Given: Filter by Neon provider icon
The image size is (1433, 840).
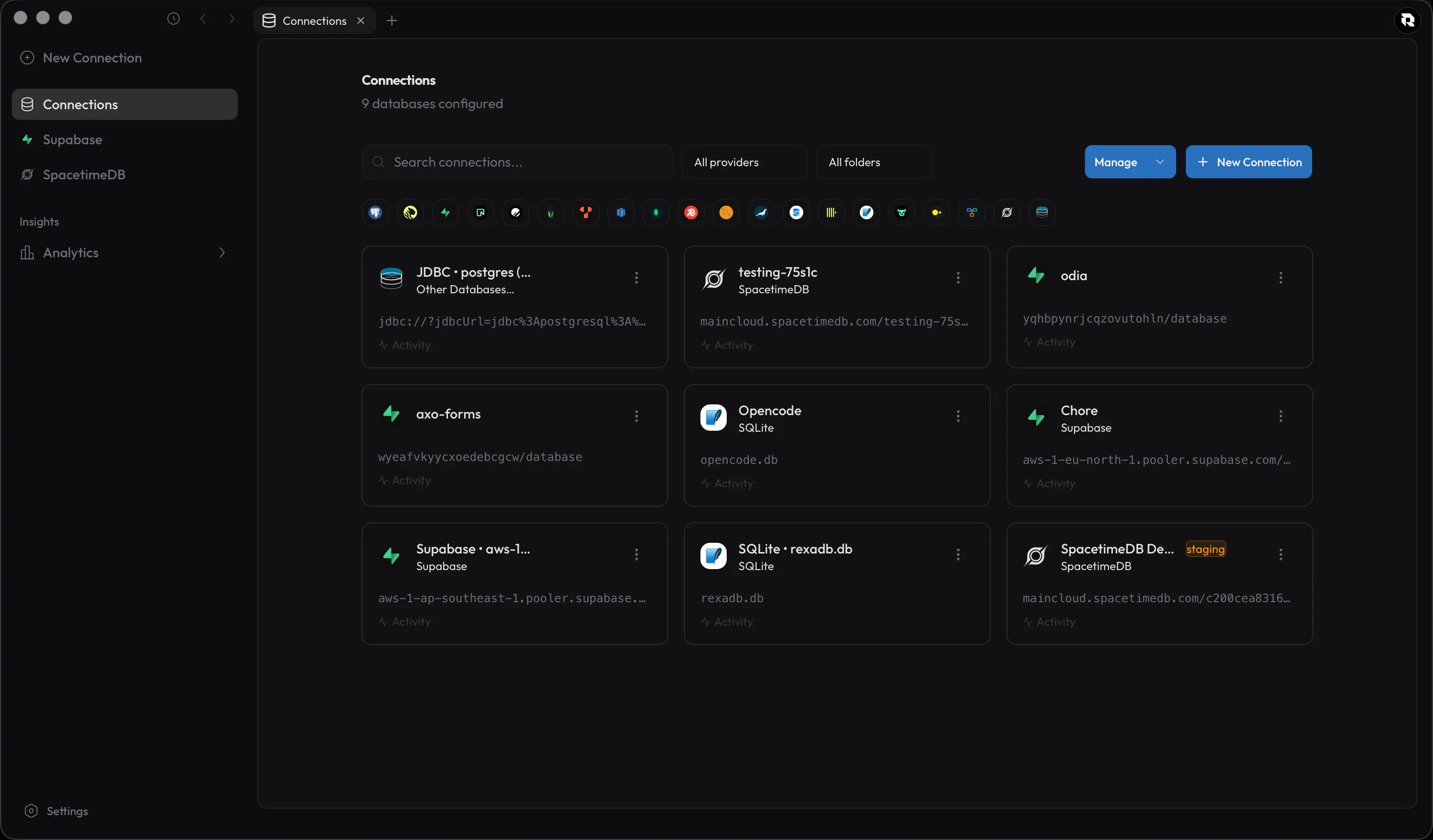Looking at the screenshot, I should click(x=481, y=212).
